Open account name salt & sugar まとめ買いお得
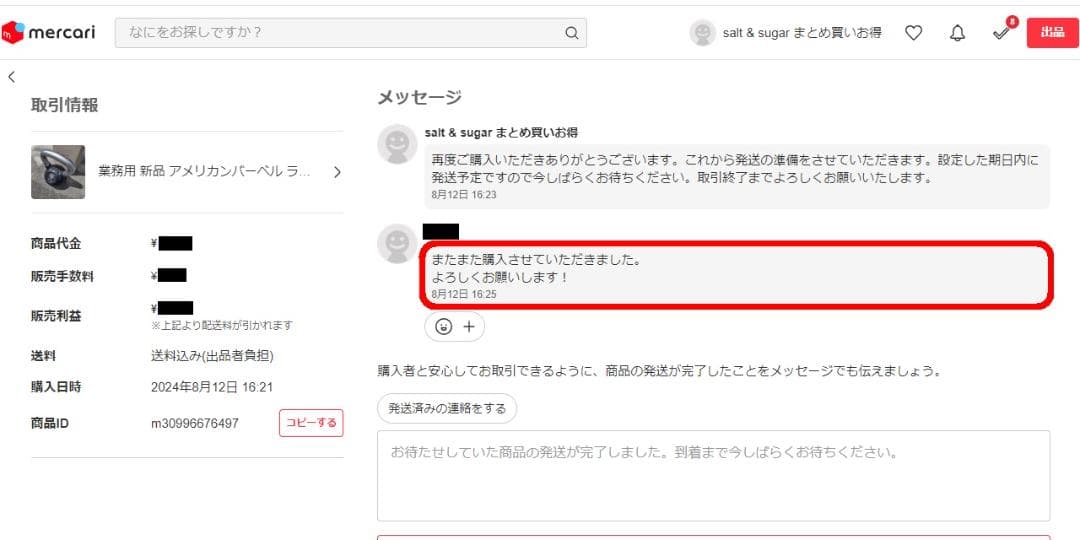The width and height of the screenshot is (1080, 540). coord(802,33)
